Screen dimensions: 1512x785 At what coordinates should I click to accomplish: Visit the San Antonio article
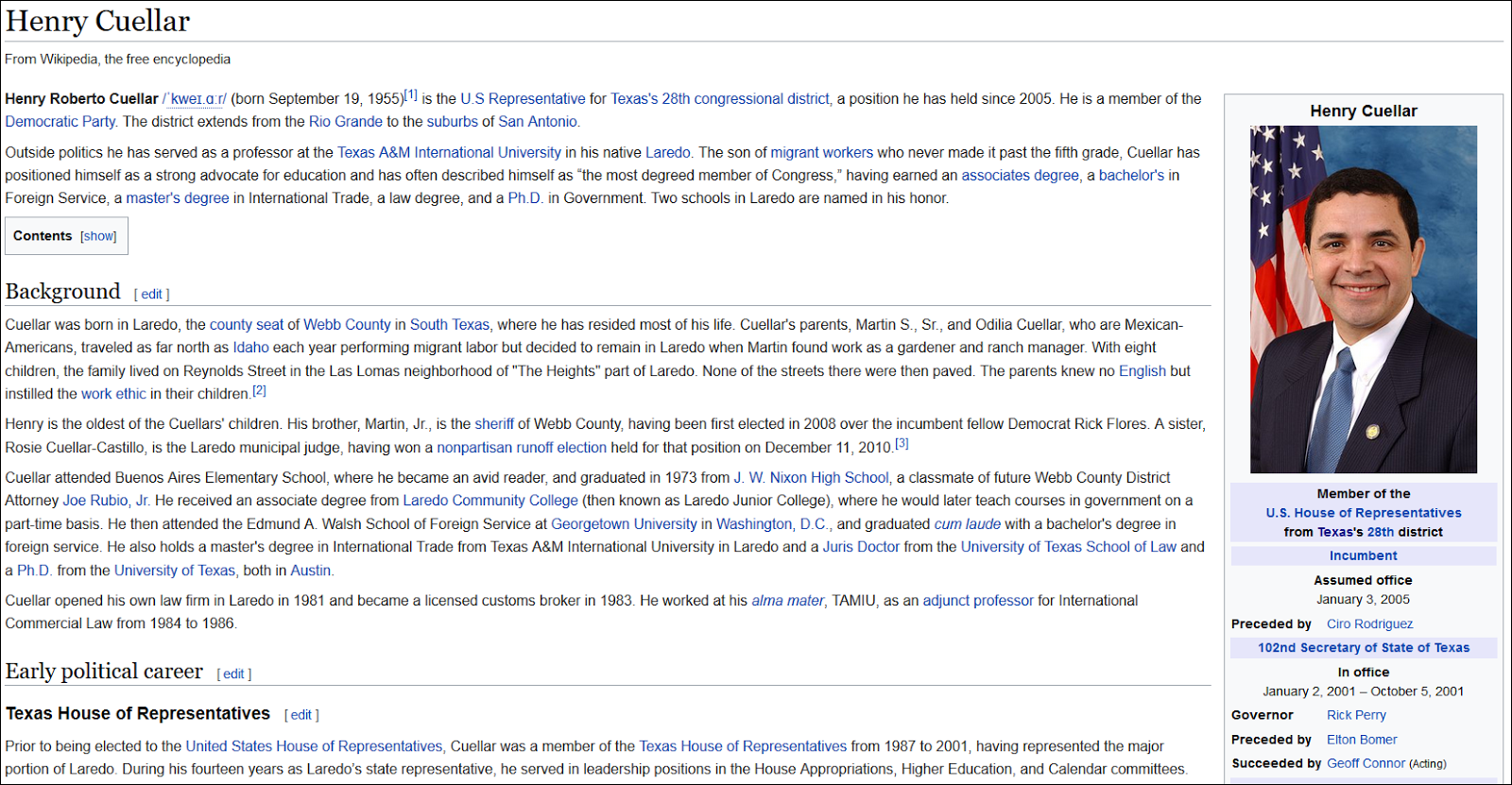point(538,122)
